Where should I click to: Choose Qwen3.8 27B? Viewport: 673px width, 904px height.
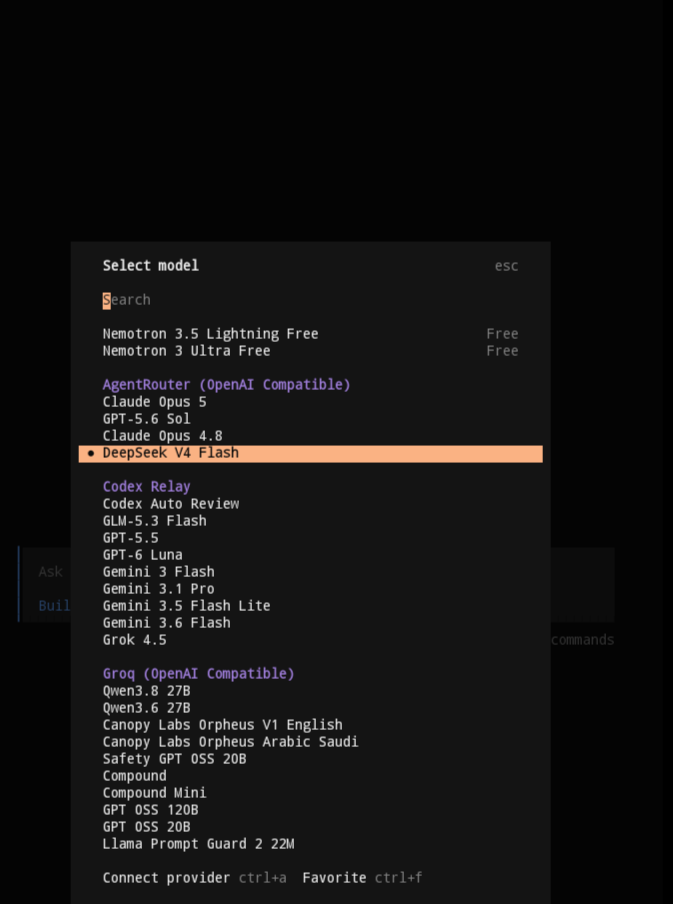[310, 691]
